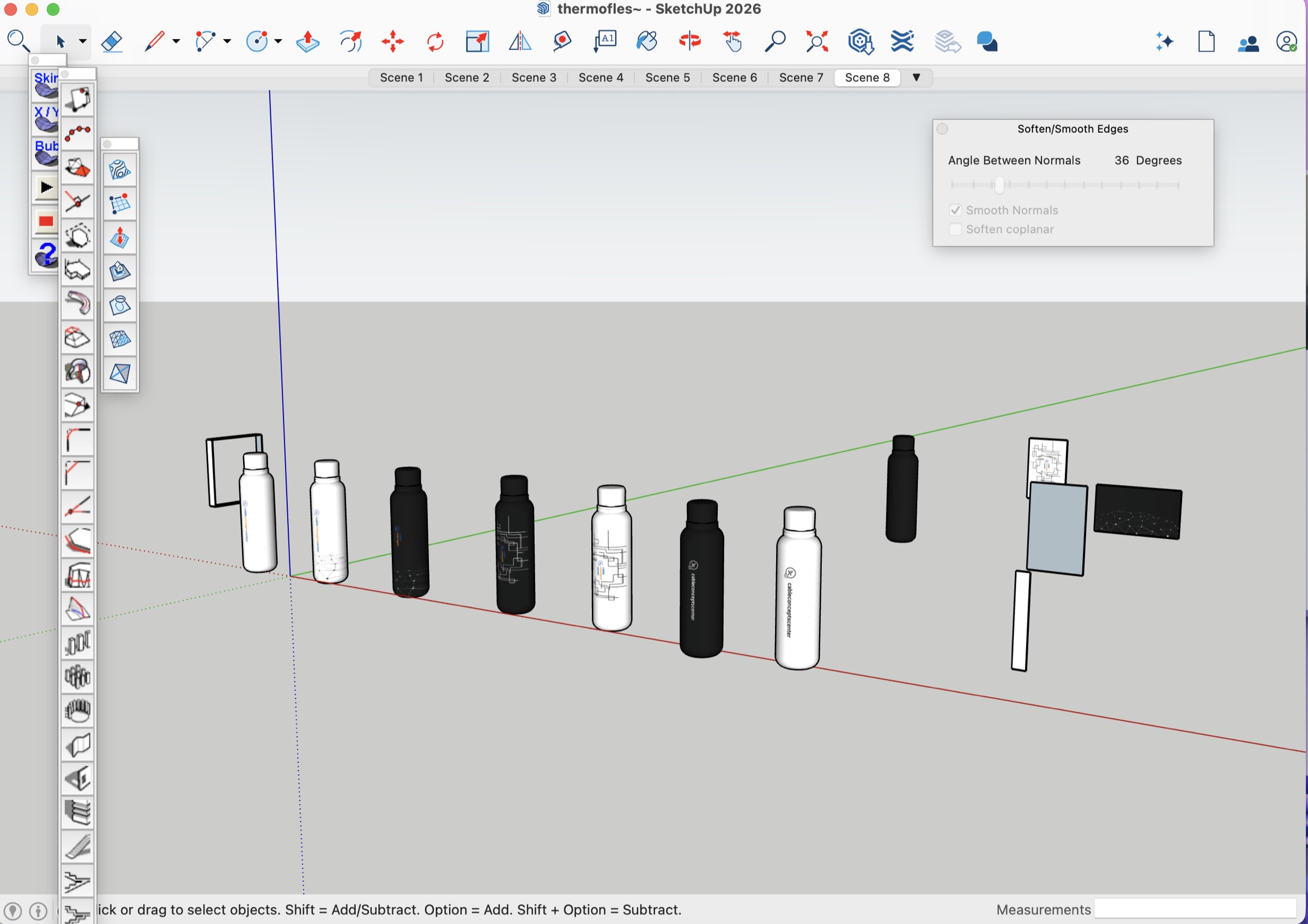This screenshot has width=1308, height=924.
Task: Open the 3D Warehouse icon
Action: coord(860,41)
